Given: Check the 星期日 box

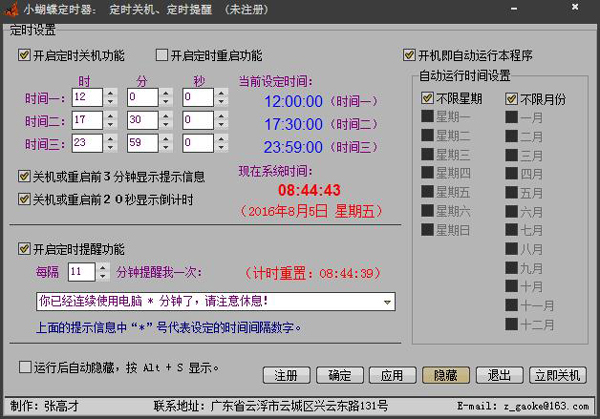Looking at the screenshot, I should [x=427, y=230].
